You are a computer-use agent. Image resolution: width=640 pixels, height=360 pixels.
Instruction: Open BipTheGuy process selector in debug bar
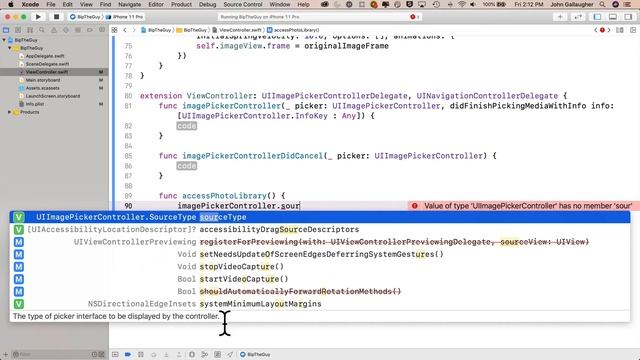tap(255, 354)
